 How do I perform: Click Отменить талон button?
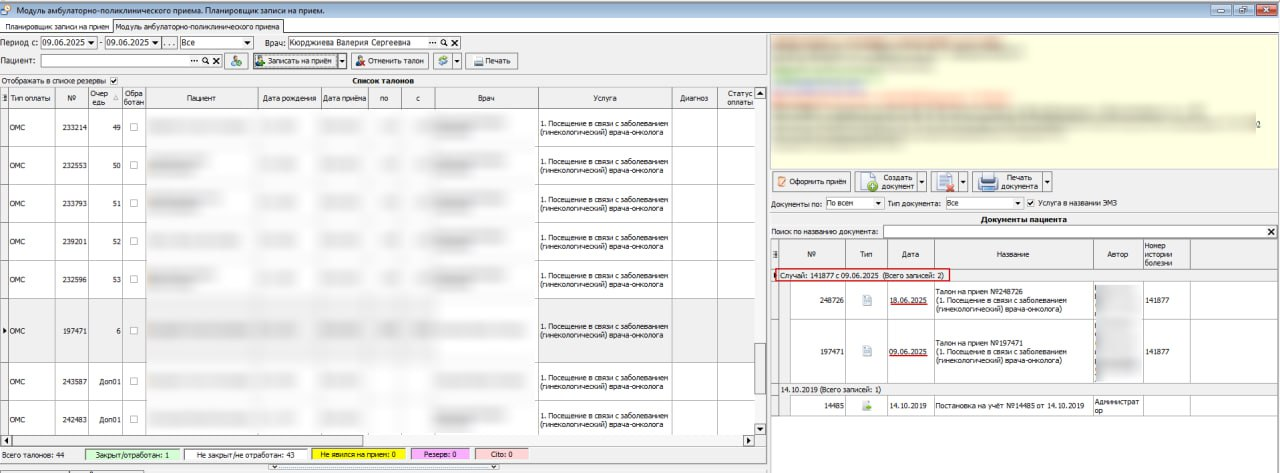tap(390, 61)
